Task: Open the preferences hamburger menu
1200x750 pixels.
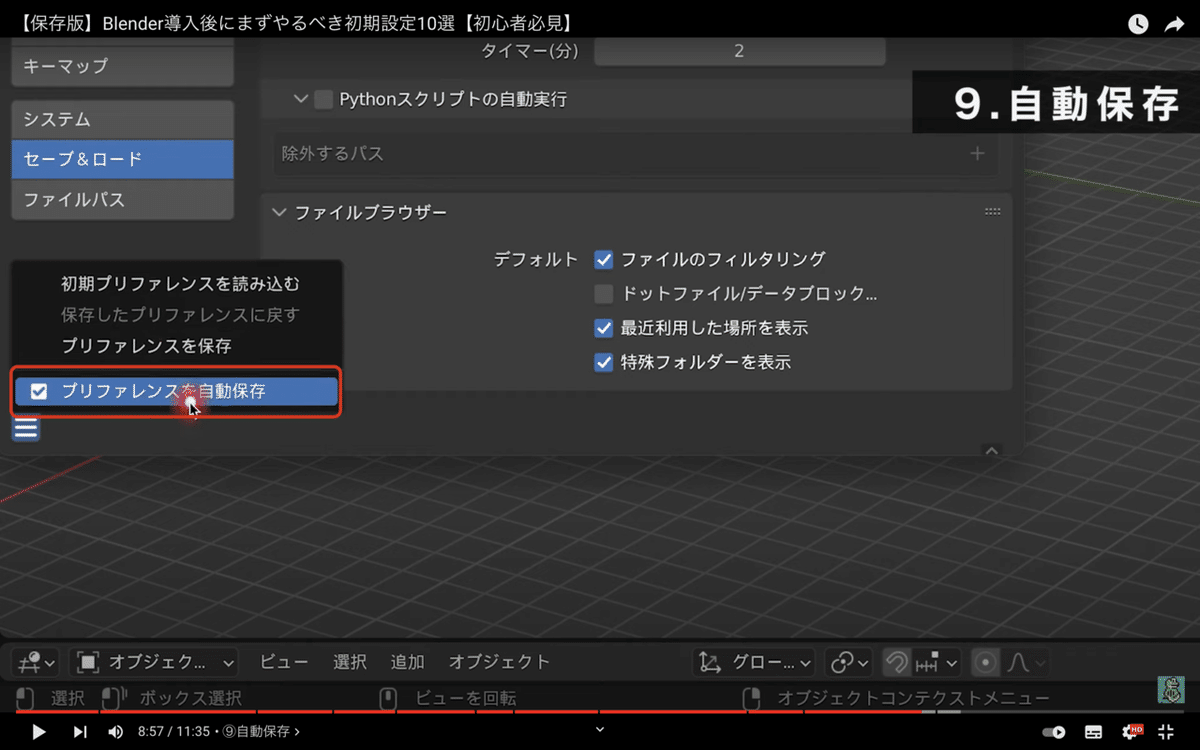Action: click(x=26, y=430)
